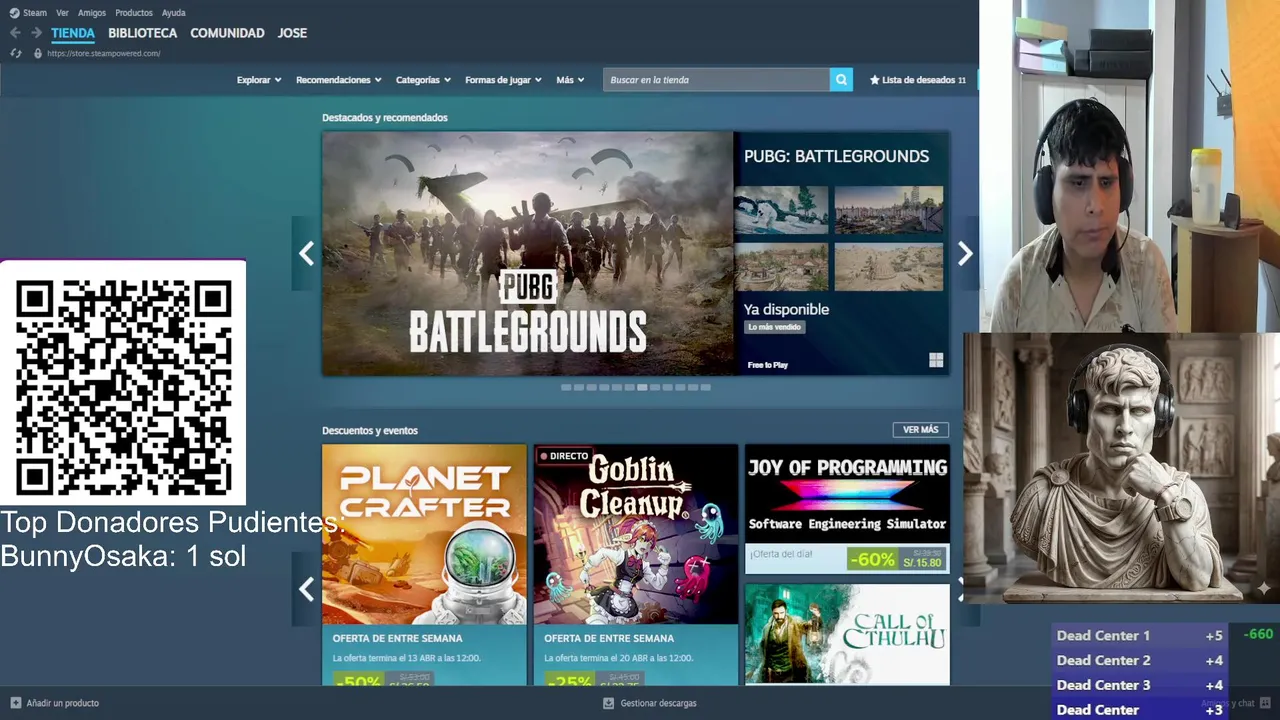Click the magnifier search button
The image size is (1280, 720).
click(841, 80)
